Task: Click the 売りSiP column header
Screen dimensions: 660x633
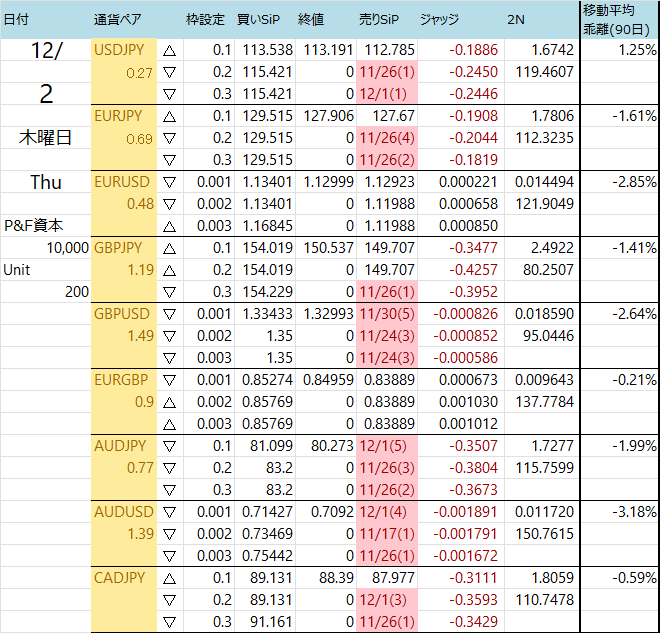Action: tap(379, 19)
